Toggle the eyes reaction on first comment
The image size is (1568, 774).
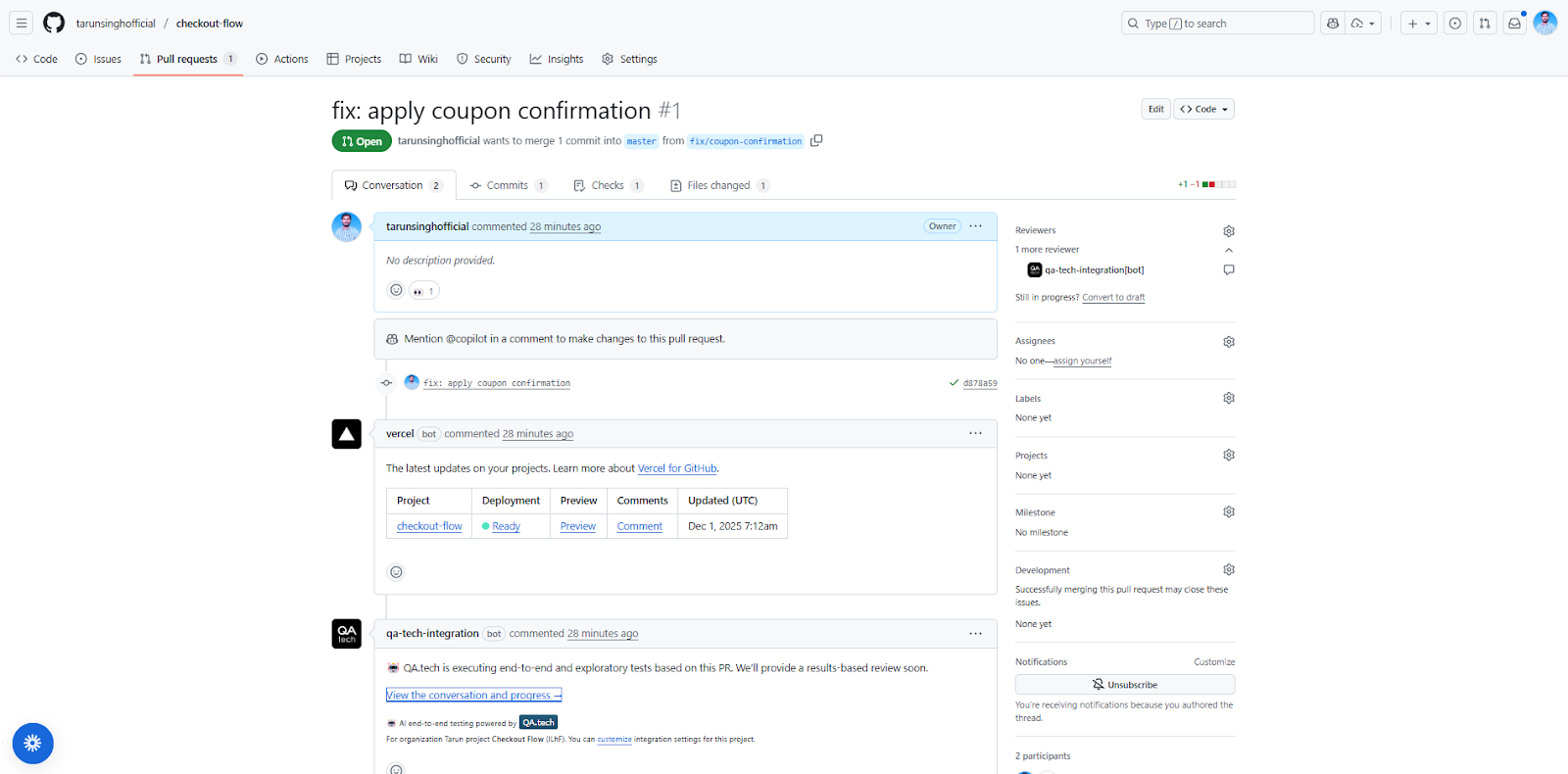click(x=423, y=291)
